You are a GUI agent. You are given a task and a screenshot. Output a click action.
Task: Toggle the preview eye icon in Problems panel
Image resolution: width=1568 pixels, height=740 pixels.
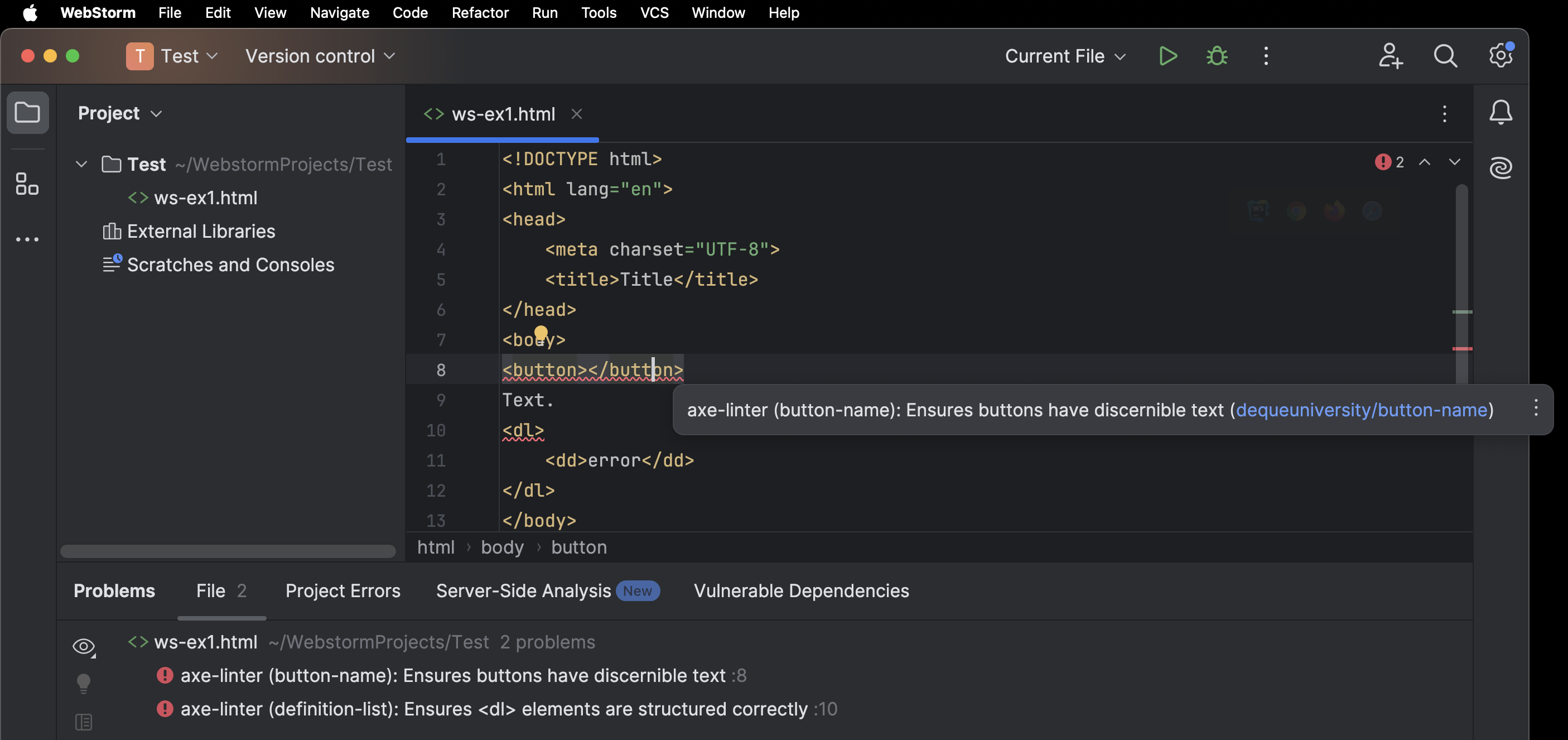coord(83,646)
